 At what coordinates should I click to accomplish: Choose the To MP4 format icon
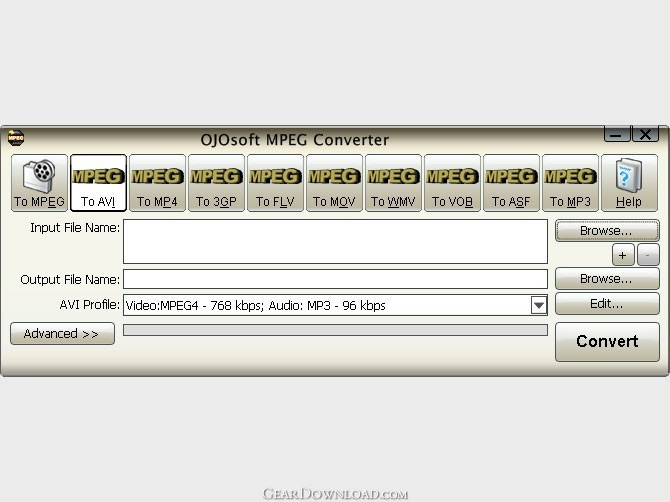(157, 183)
